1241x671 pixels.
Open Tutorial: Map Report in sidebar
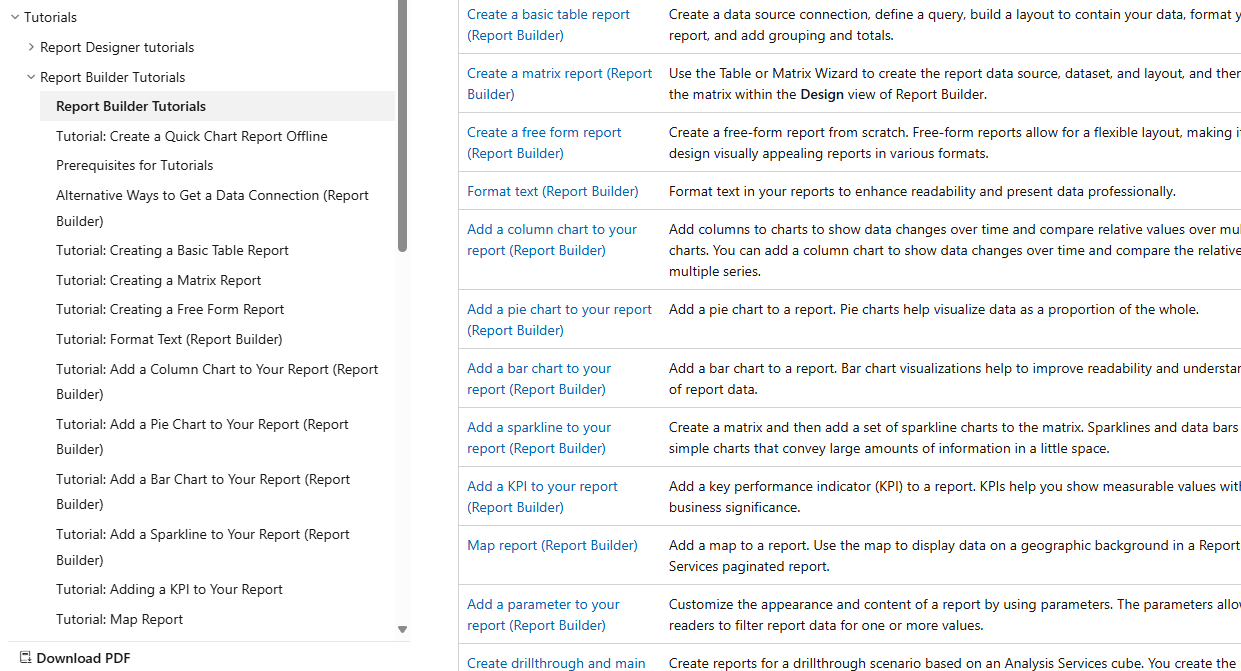(x=119, y=619)
